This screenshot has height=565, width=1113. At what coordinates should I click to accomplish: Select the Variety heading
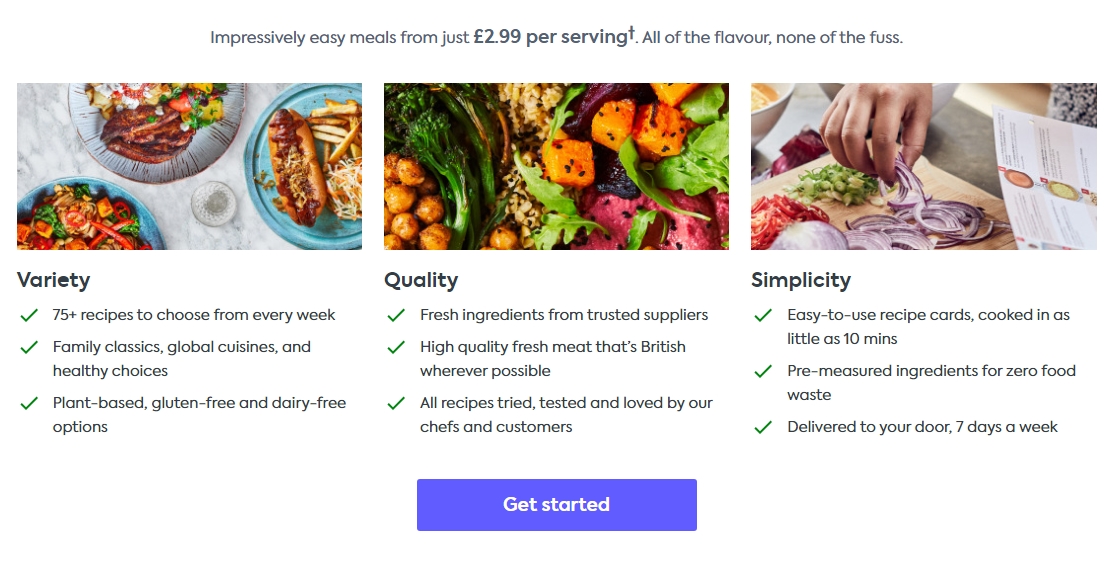pyautogui.click(x=54, y=280)
